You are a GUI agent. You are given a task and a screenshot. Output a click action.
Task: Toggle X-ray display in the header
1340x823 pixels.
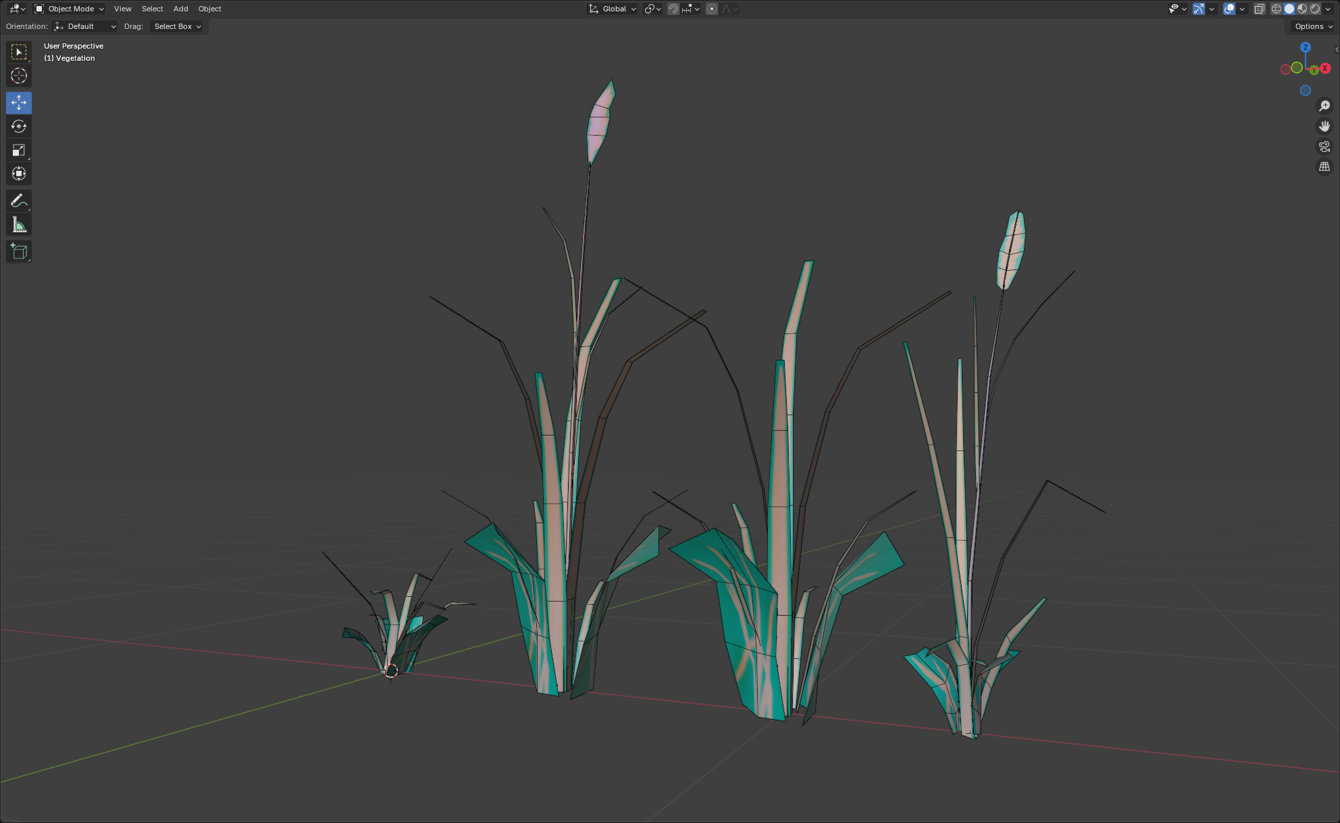(x=1259, y=9)
